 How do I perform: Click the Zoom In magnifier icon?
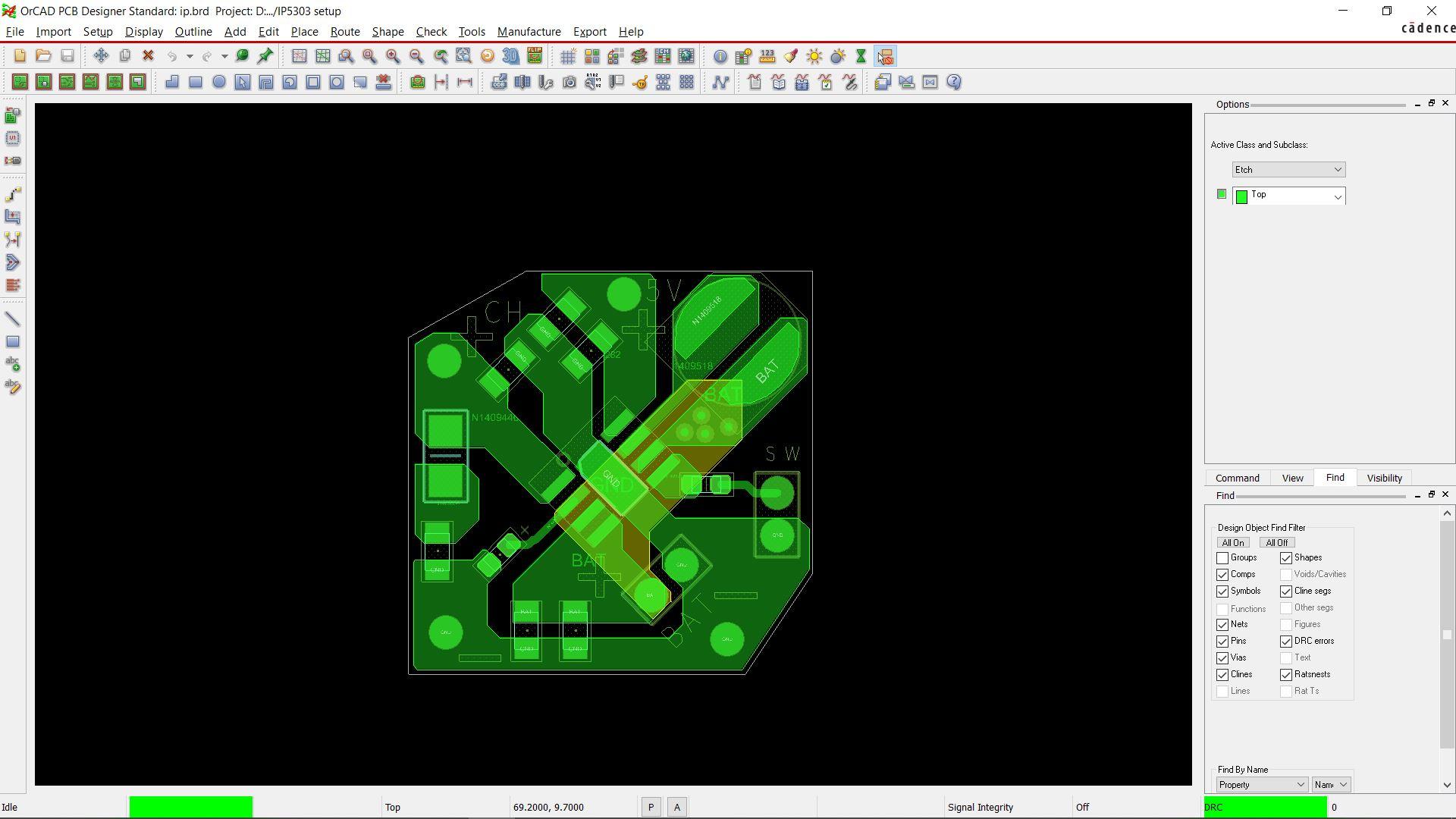point(393,57)
